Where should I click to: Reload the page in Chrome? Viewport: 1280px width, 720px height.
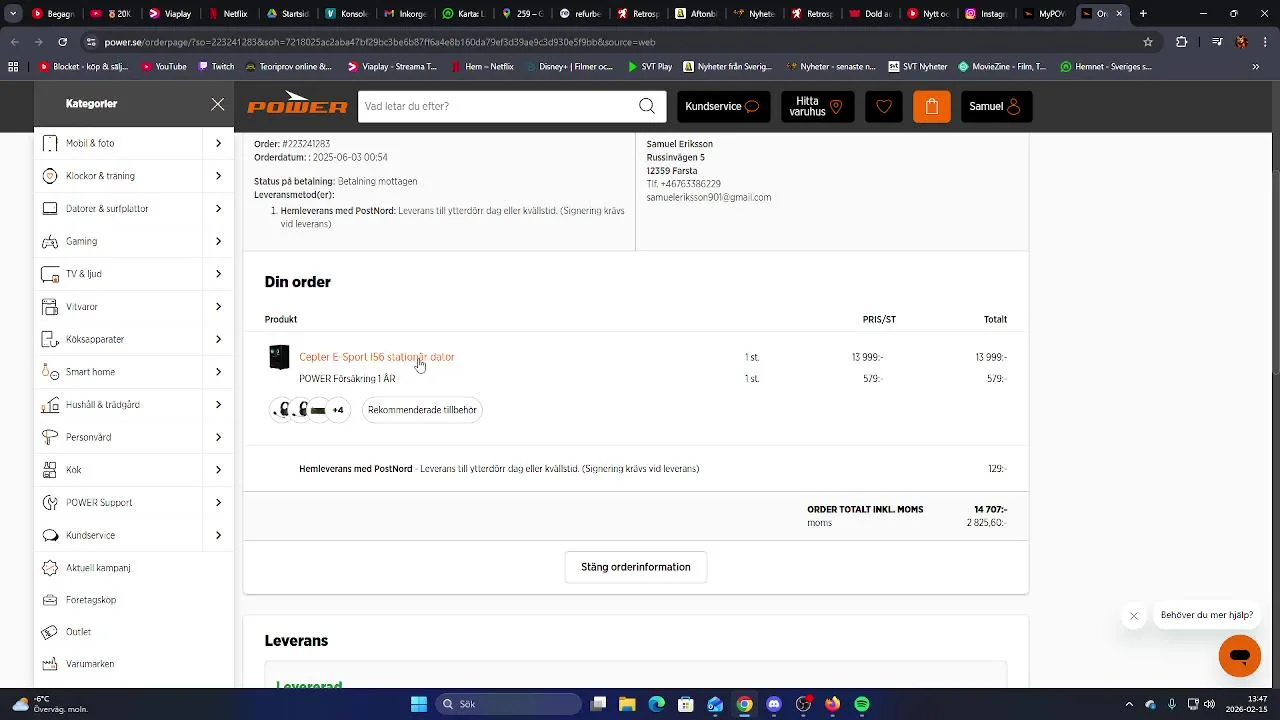point(62,42)
